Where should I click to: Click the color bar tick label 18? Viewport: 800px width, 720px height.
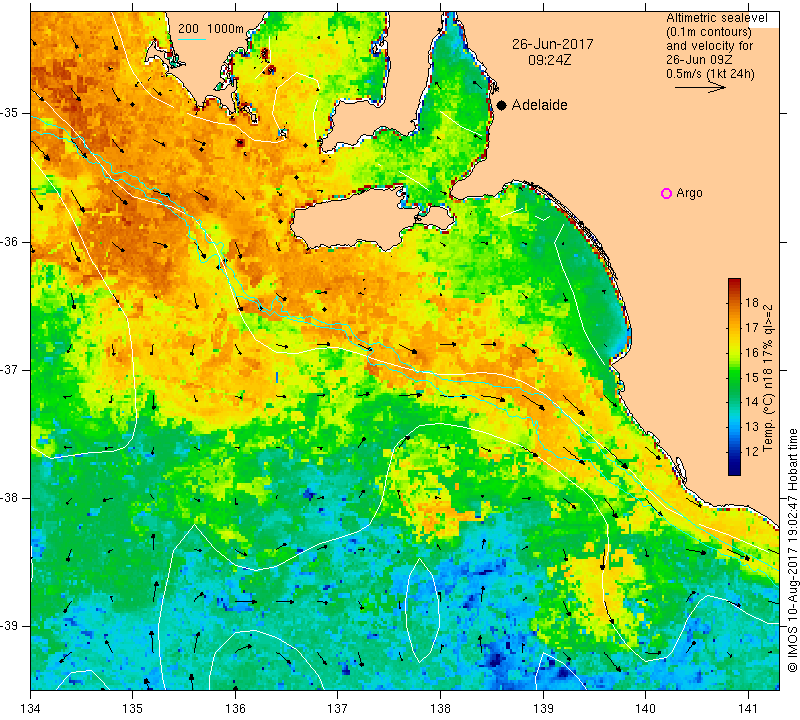click(752, 303)
